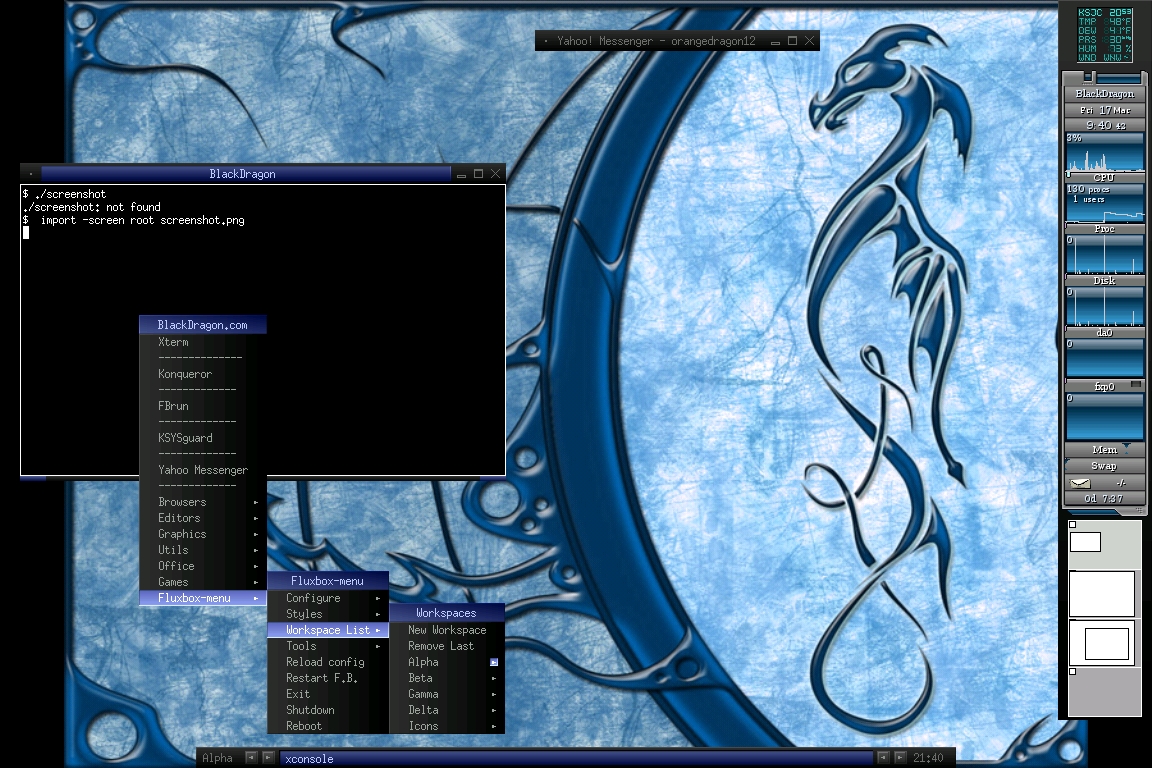Toggle sticky button on Yahoo! Messenger titlebar
The image size is (1152, 768).
pos(546,41)
